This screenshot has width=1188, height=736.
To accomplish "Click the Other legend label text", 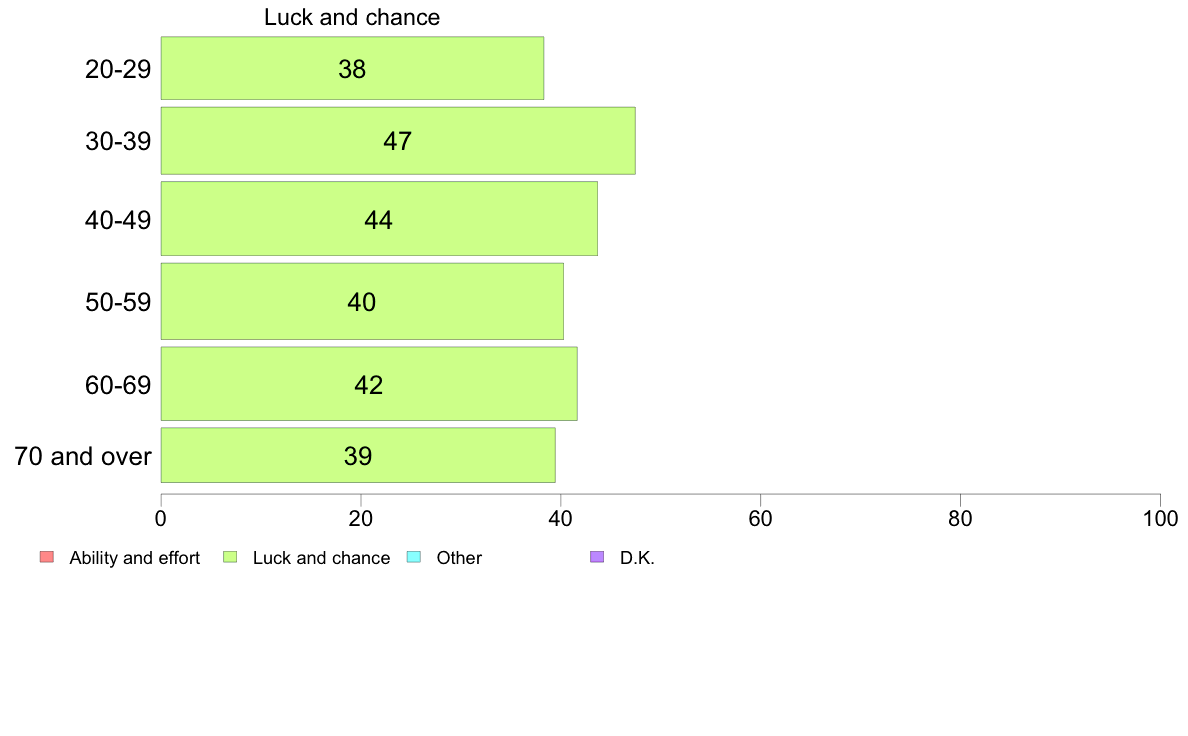I will tap(459, 558).
